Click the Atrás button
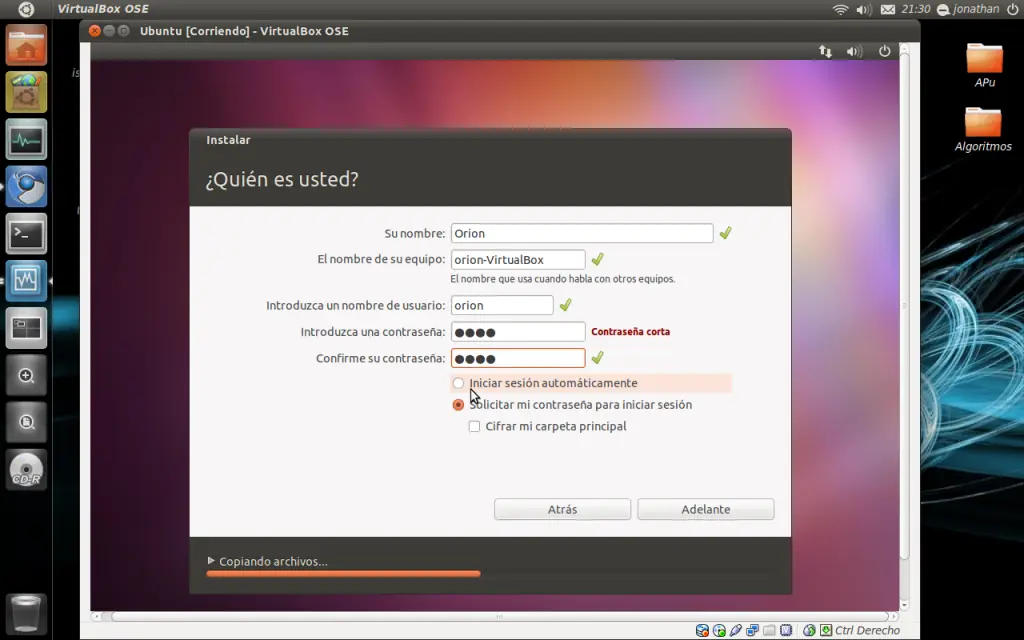 pyautogui.click(x=562, y=509)
